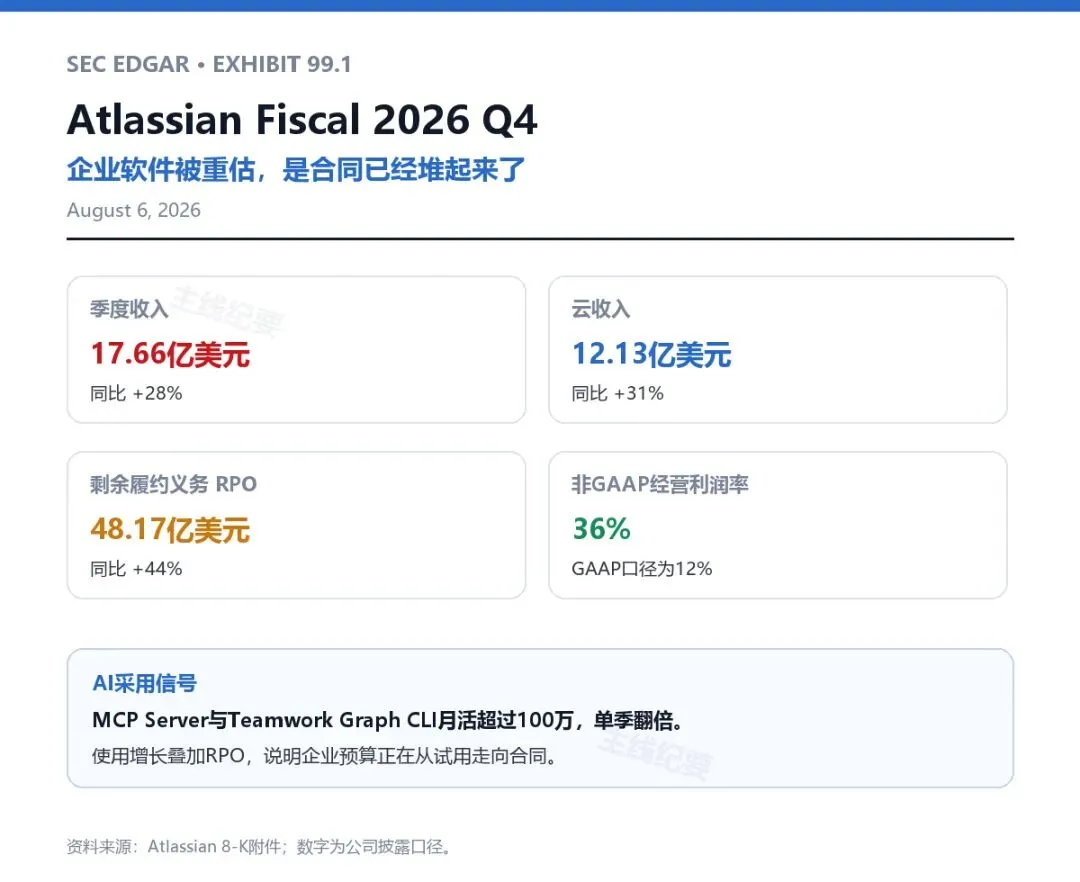This screenshot has height=882, width=1080.
Task: Click the green 36% margin figure
Action: 601,529
